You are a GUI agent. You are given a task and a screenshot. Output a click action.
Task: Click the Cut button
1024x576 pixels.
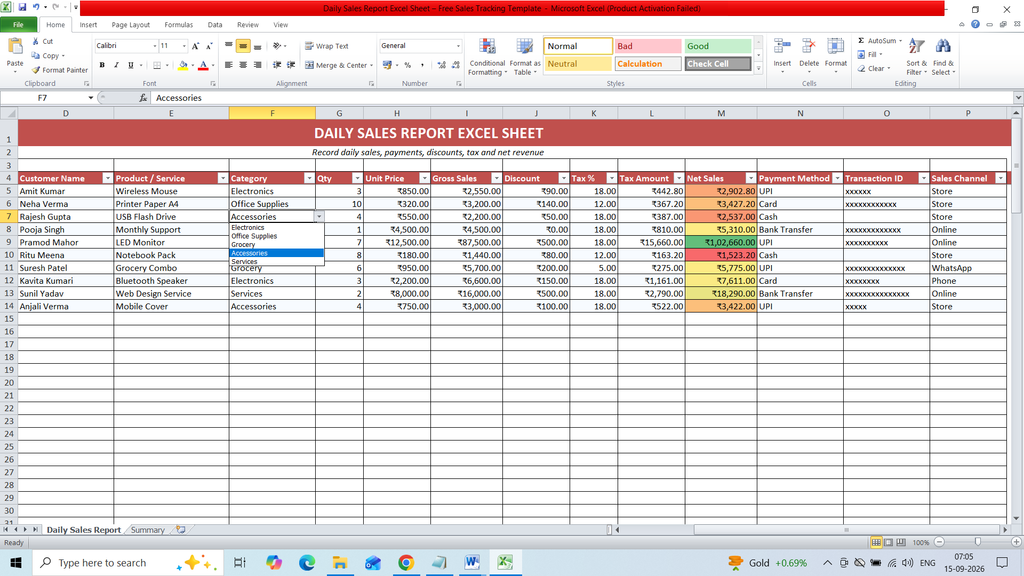[x=42, y=41]
